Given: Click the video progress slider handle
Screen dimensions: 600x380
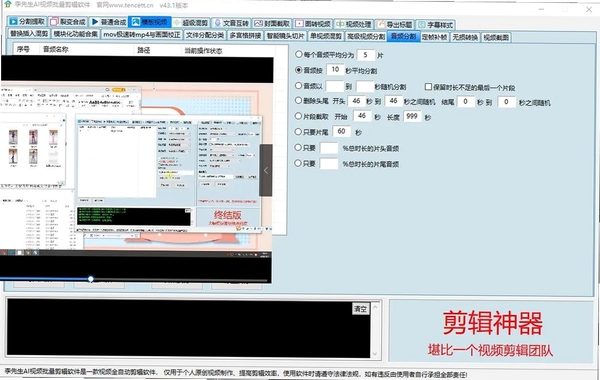Looking at the screenshot, I should coord(91,279).
